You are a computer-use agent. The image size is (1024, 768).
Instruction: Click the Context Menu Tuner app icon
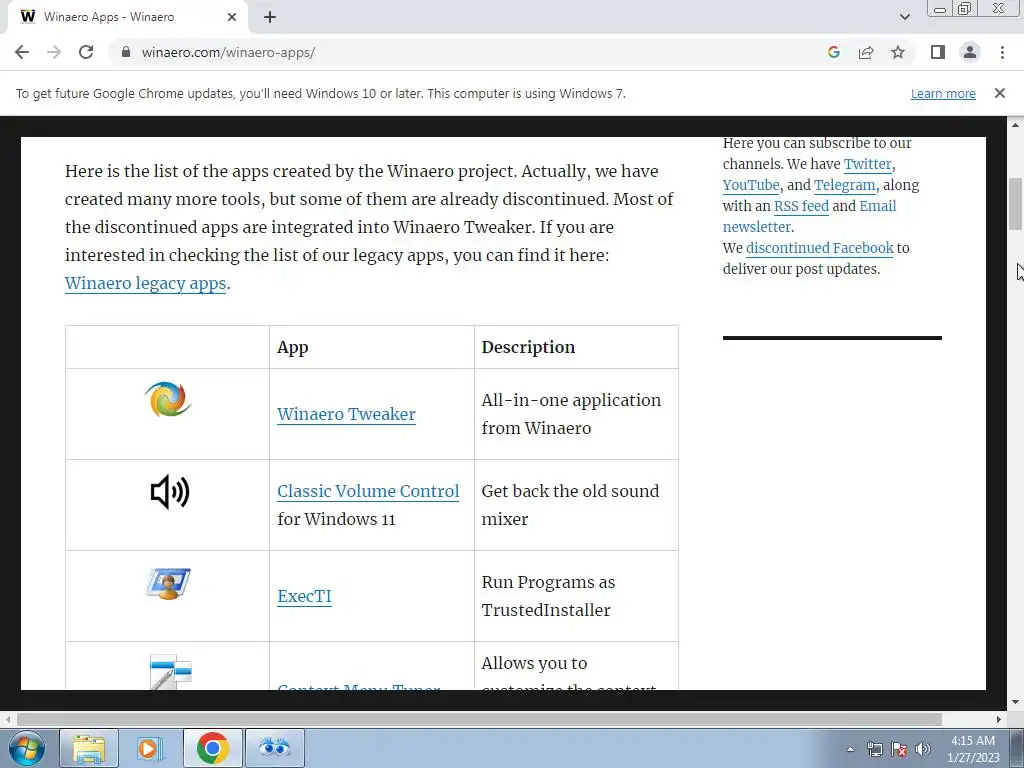[x=170, y=672]
